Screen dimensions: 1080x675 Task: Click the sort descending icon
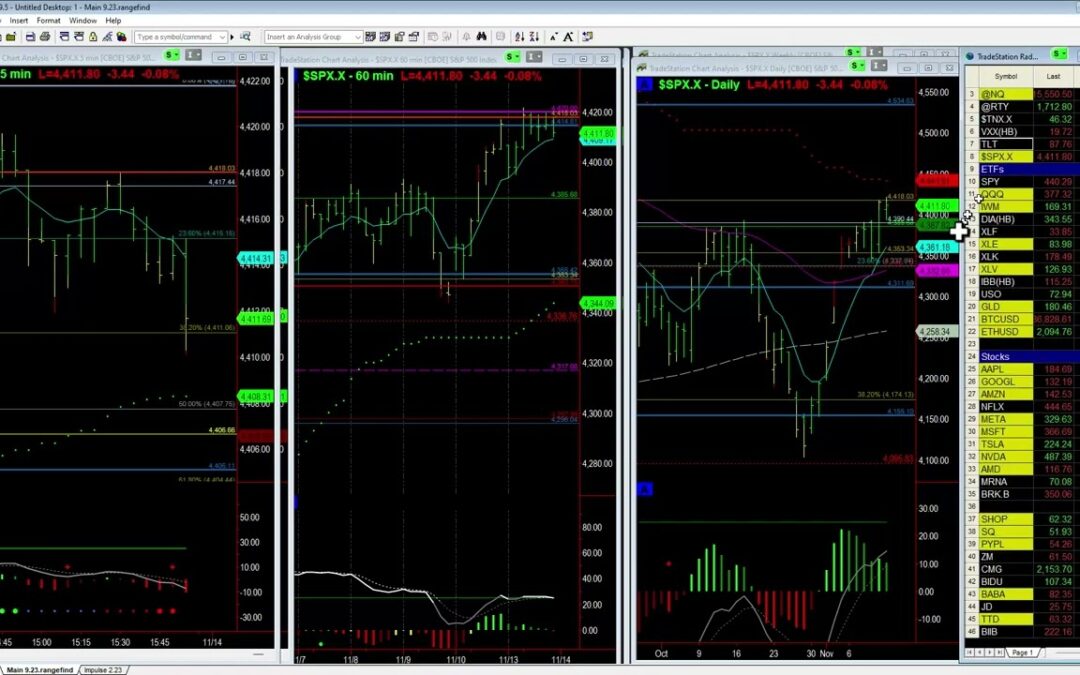click(534, 37)
